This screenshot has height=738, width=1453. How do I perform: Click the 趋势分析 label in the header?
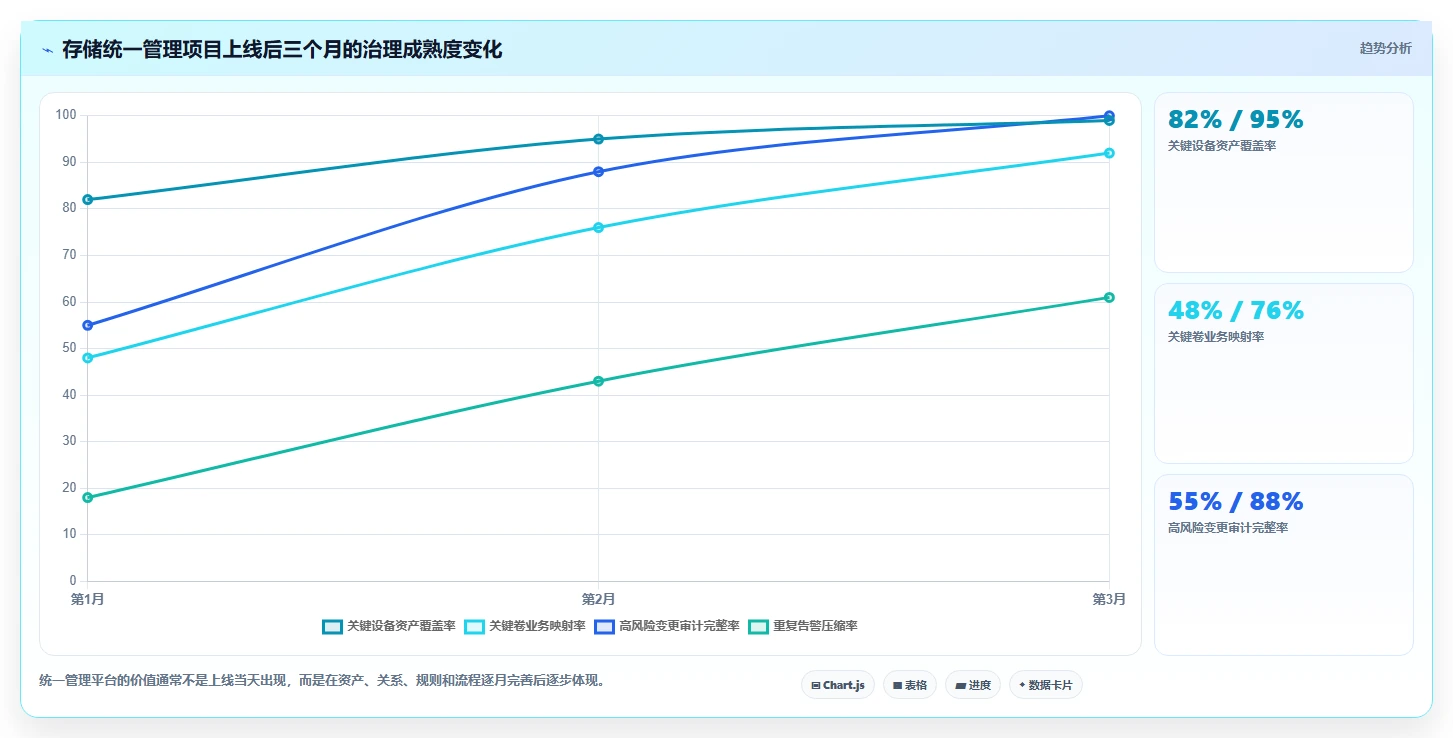[x=1385, y=48]
